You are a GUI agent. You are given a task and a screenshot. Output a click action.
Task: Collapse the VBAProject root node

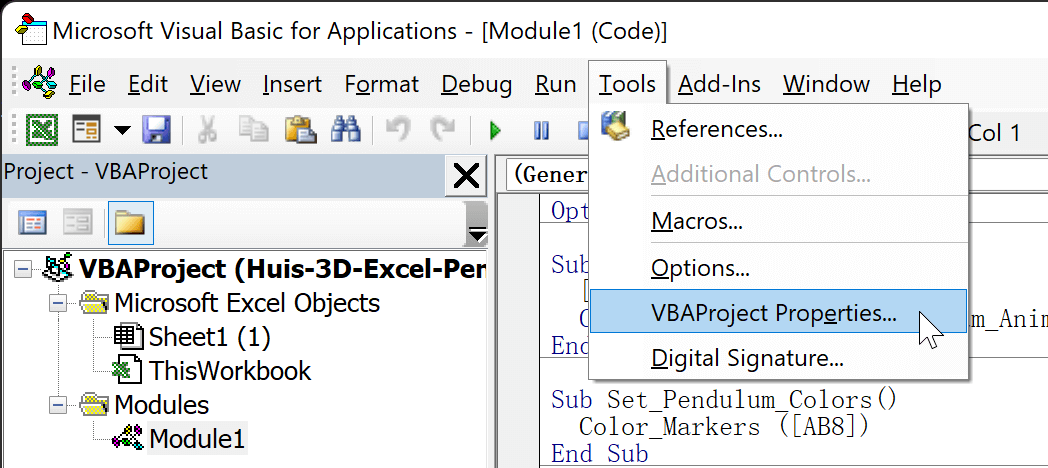click(x=24, y=269)
